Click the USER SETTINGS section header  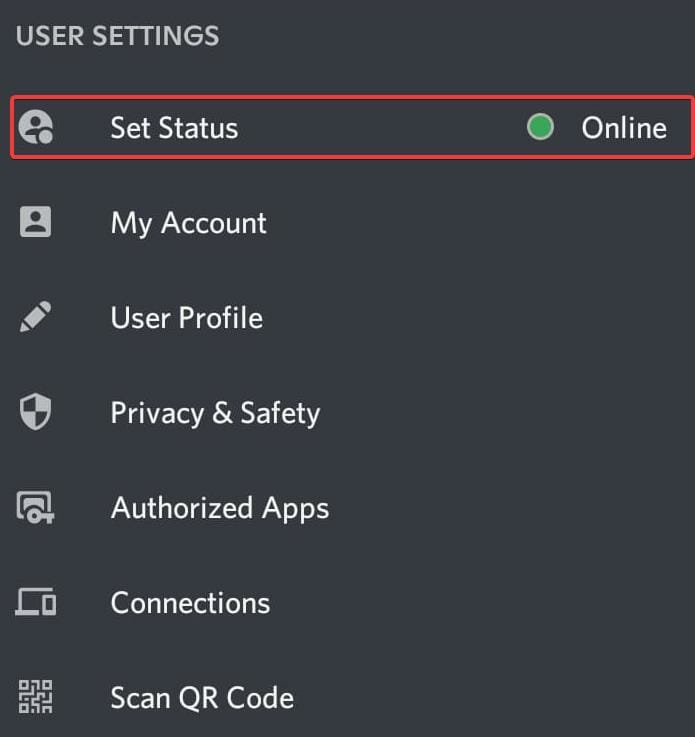117,36
